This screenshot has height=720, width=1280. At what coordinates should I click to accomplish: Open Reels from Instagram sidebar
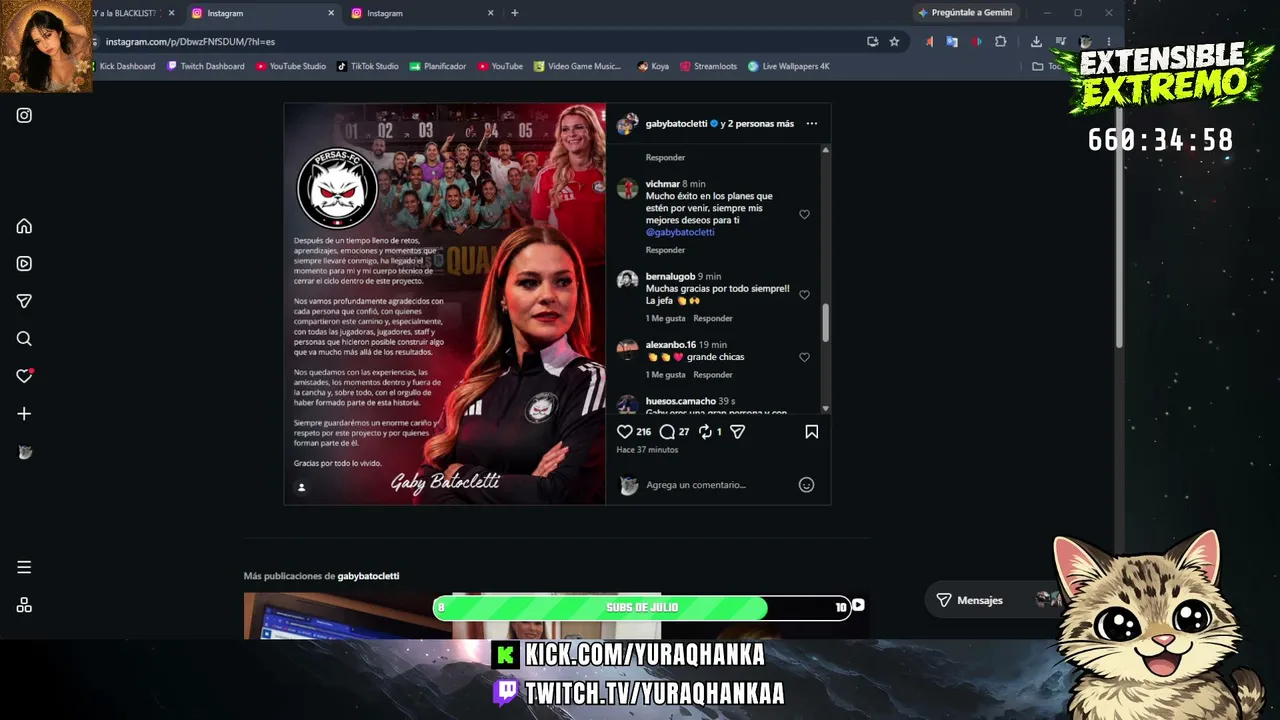tap(24, 264)
